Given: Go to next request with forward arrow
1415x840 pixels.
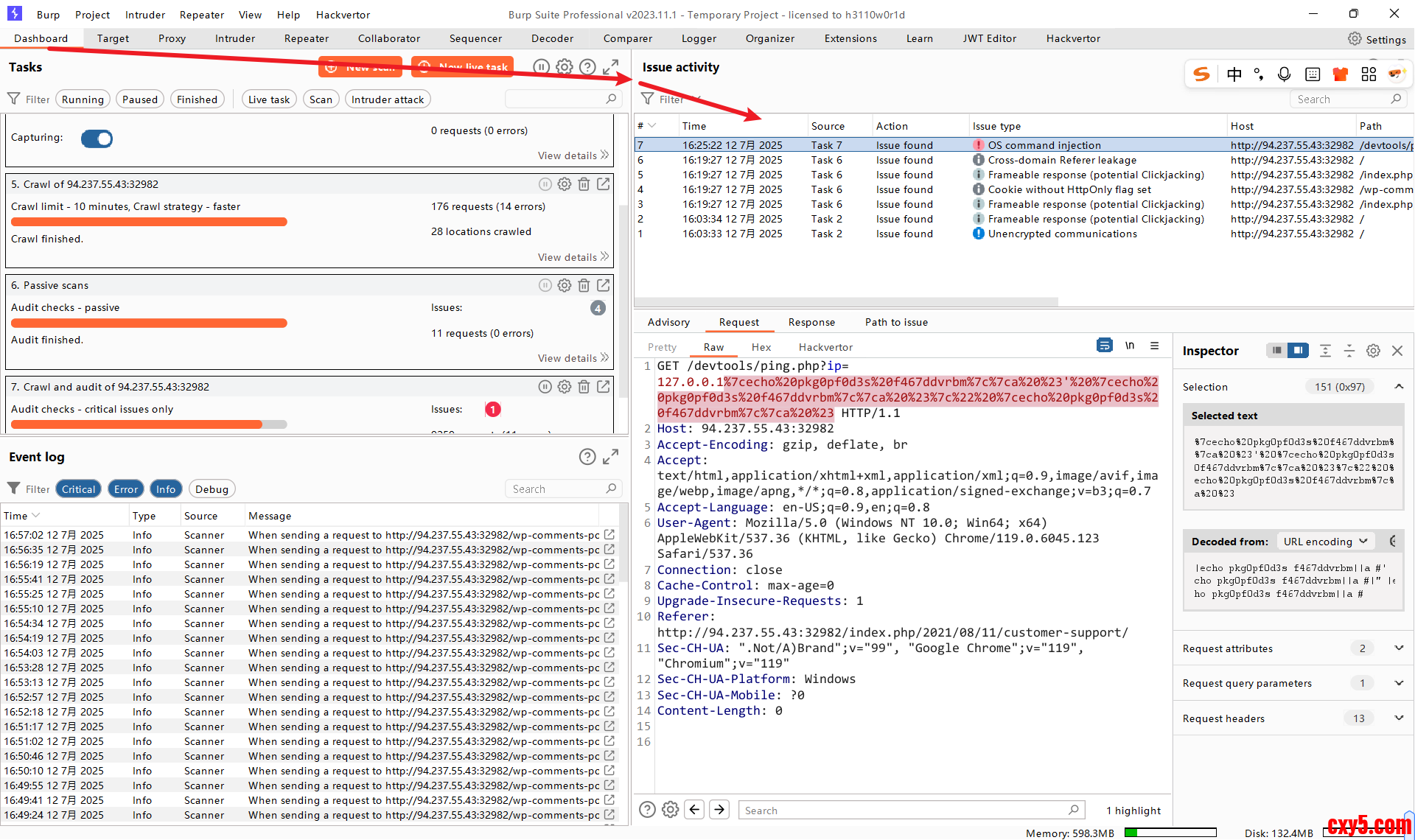Looking at the screenshot, I should 719,810.
